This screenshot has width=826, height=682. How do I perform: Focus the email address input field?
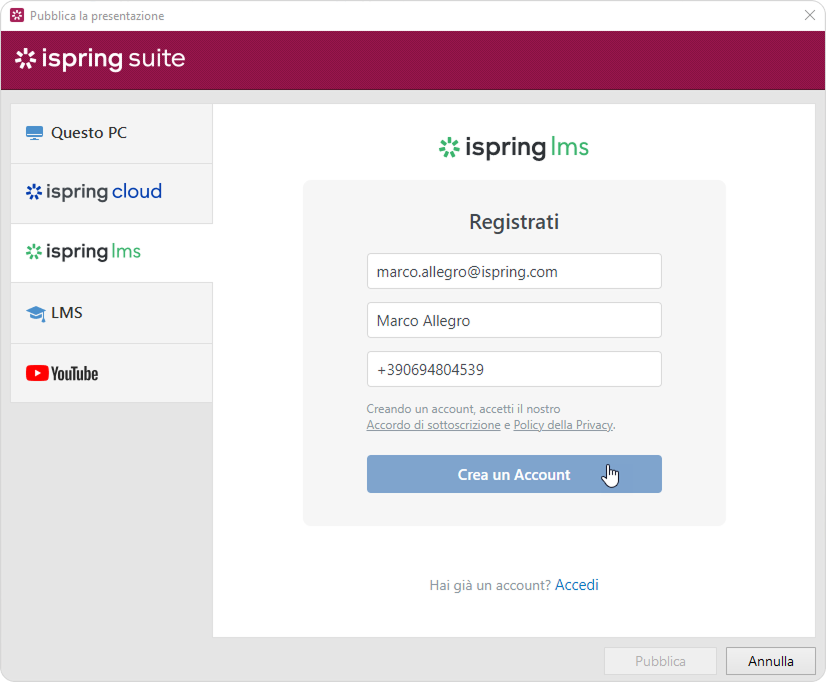click(x=514, y=271)
